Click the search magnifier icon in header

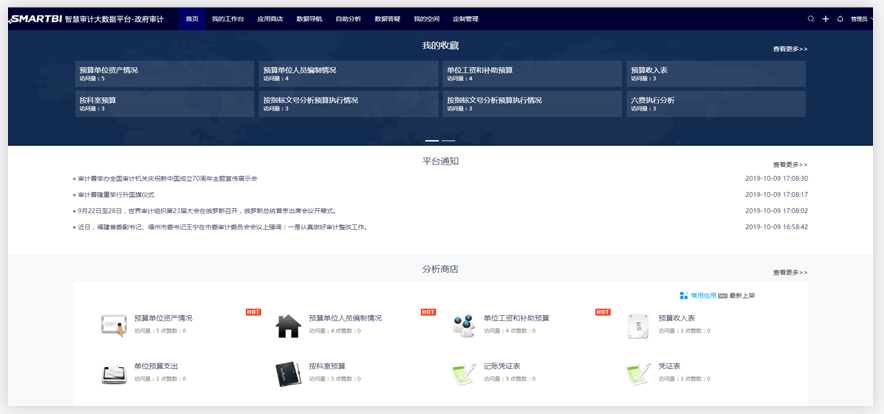coord(811,19)
